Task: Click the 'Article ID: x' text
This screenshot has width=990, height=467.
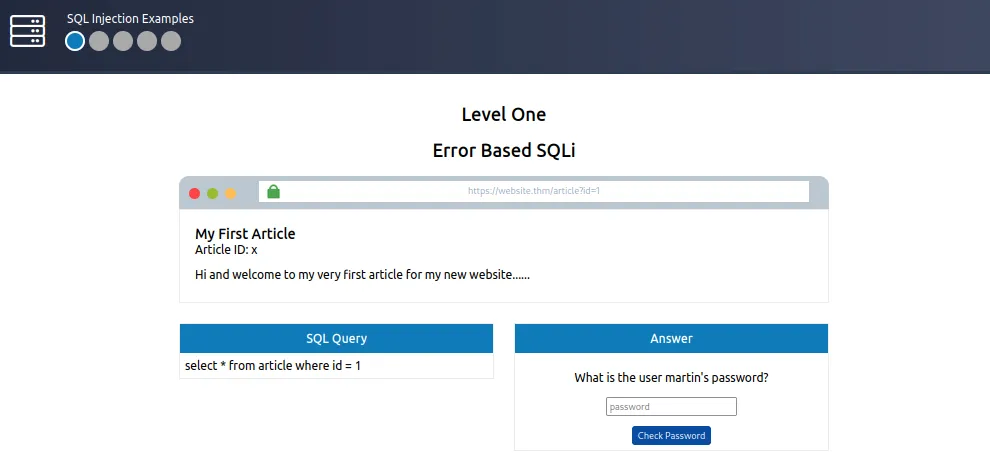Action: click(226, 250)
